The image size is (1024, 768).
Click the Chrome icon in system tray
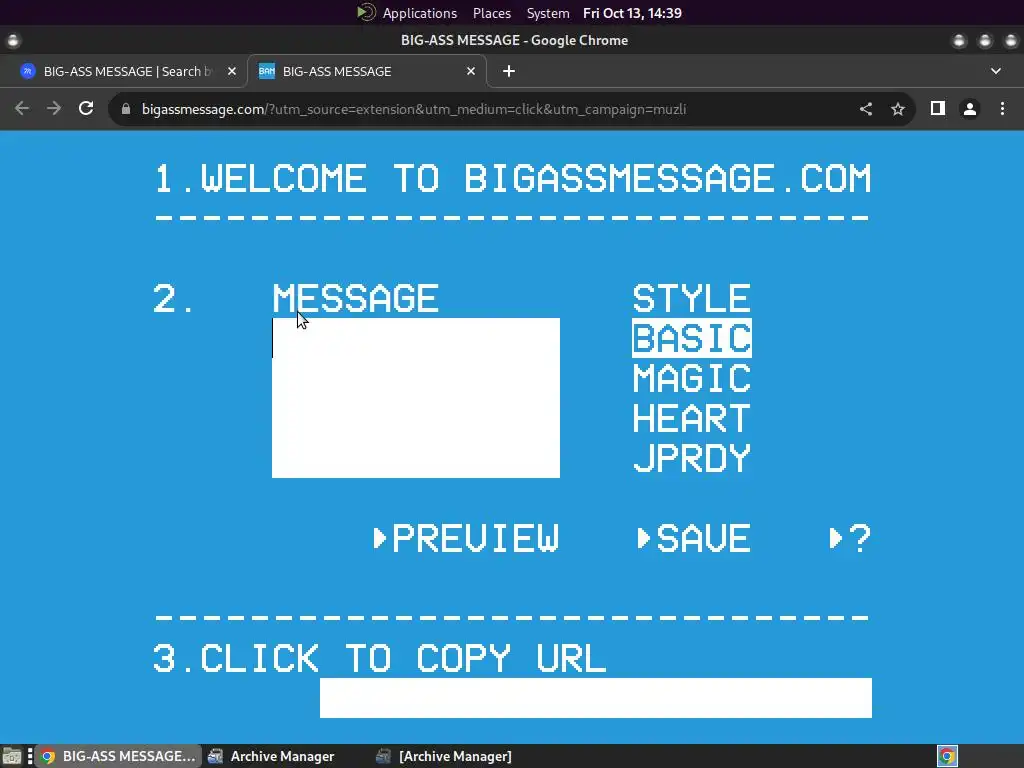coord(947,756)
